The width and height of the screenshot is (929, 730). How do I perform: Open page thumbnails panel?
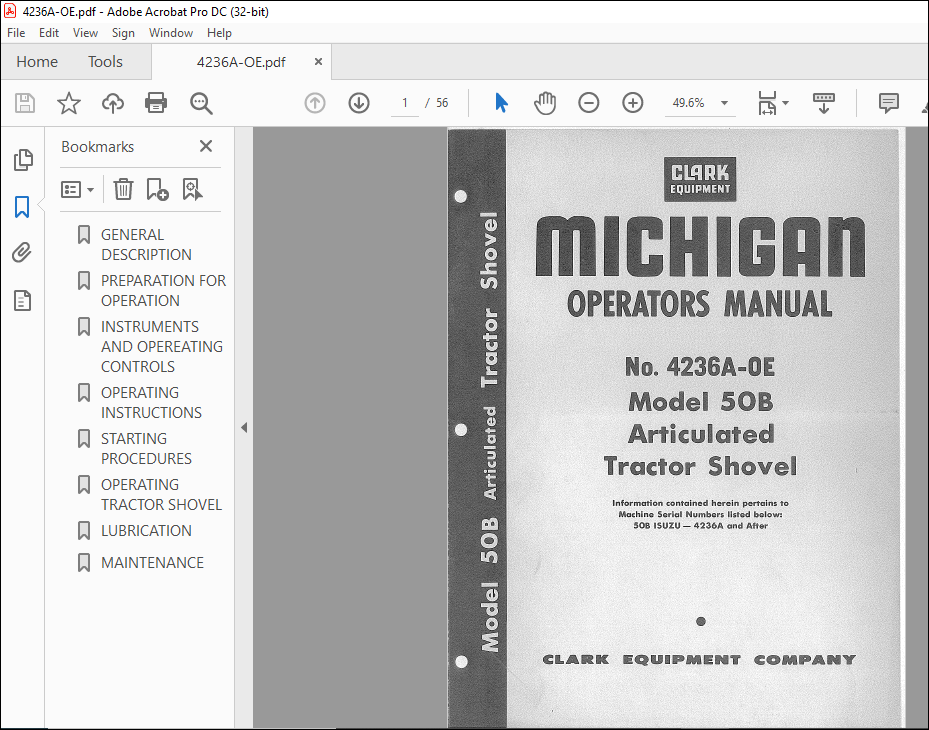tap(23, 160)
